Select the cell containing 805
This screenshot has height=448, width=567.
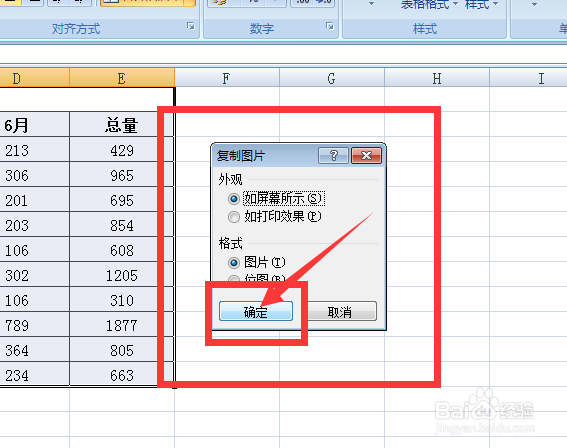pyautogui.click(x=122, y=349)
